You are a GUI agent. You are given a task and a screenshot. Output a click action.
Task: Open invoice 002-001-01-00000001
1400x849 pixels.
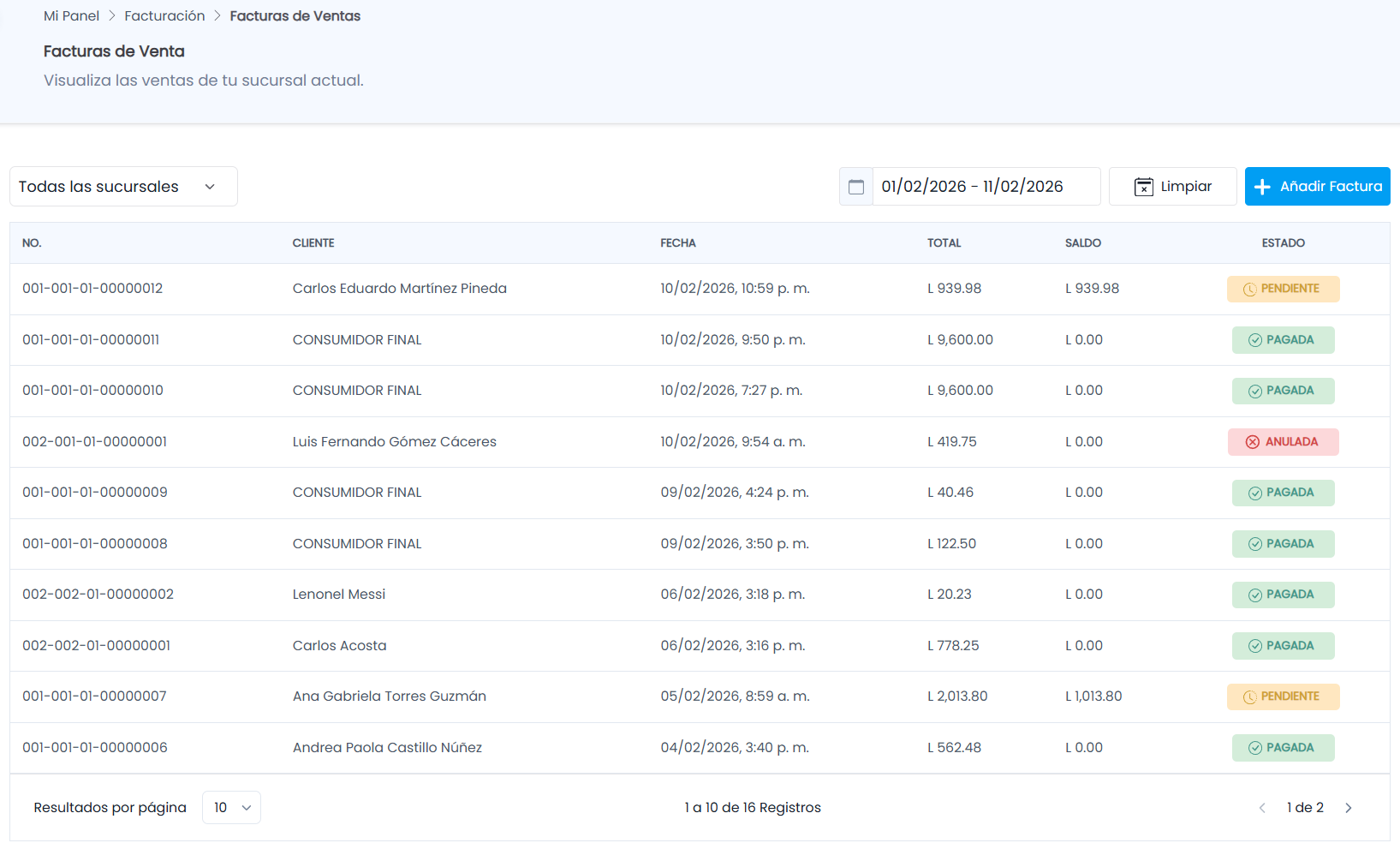pos(94,442)
